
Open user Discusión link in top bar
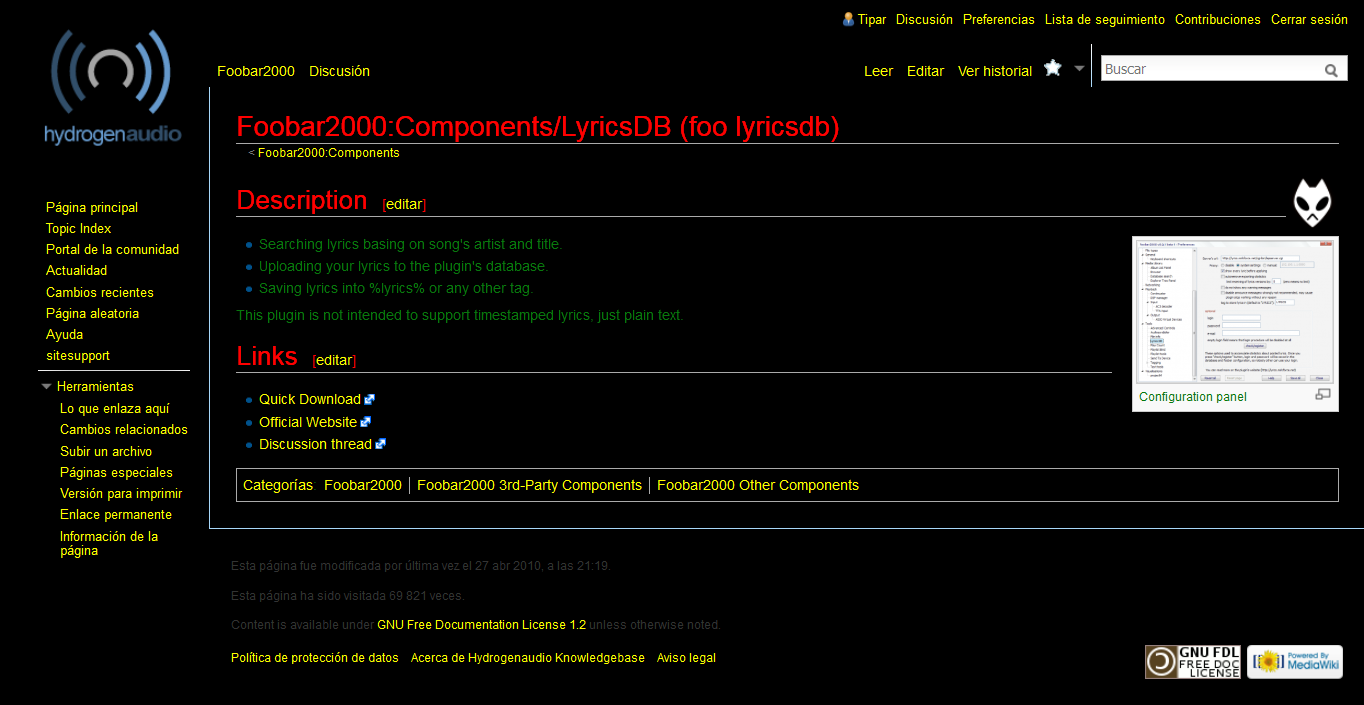tap(924, 19)
